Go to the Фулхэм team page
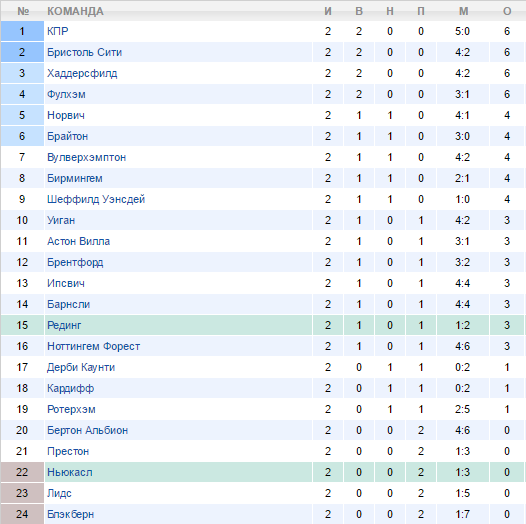Image resolution: width=526 pixels, height=524 pixels. 66,94
